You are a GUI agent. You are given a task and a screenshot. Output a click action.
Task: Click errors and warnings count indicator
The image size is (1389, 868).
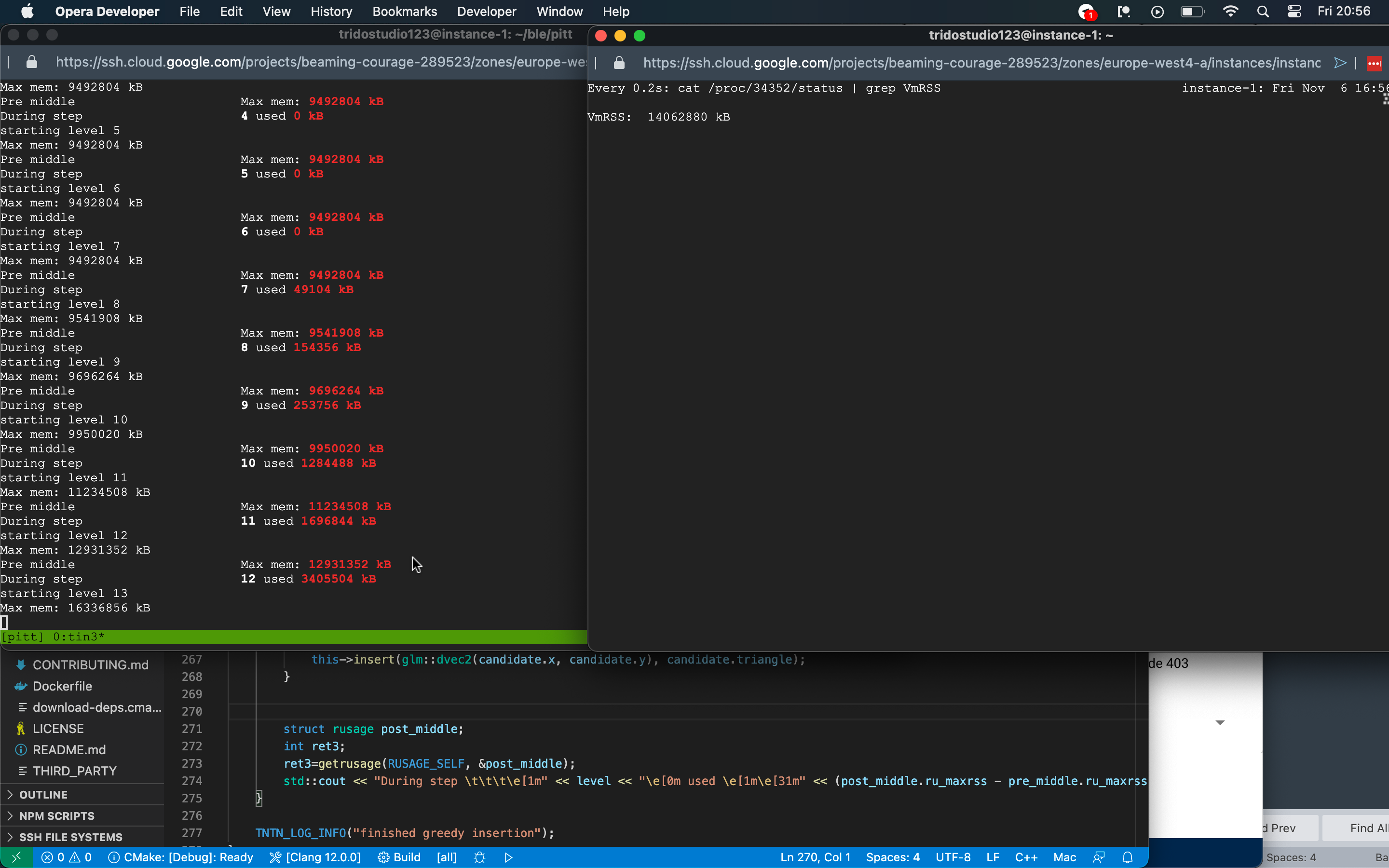[67, 857]
